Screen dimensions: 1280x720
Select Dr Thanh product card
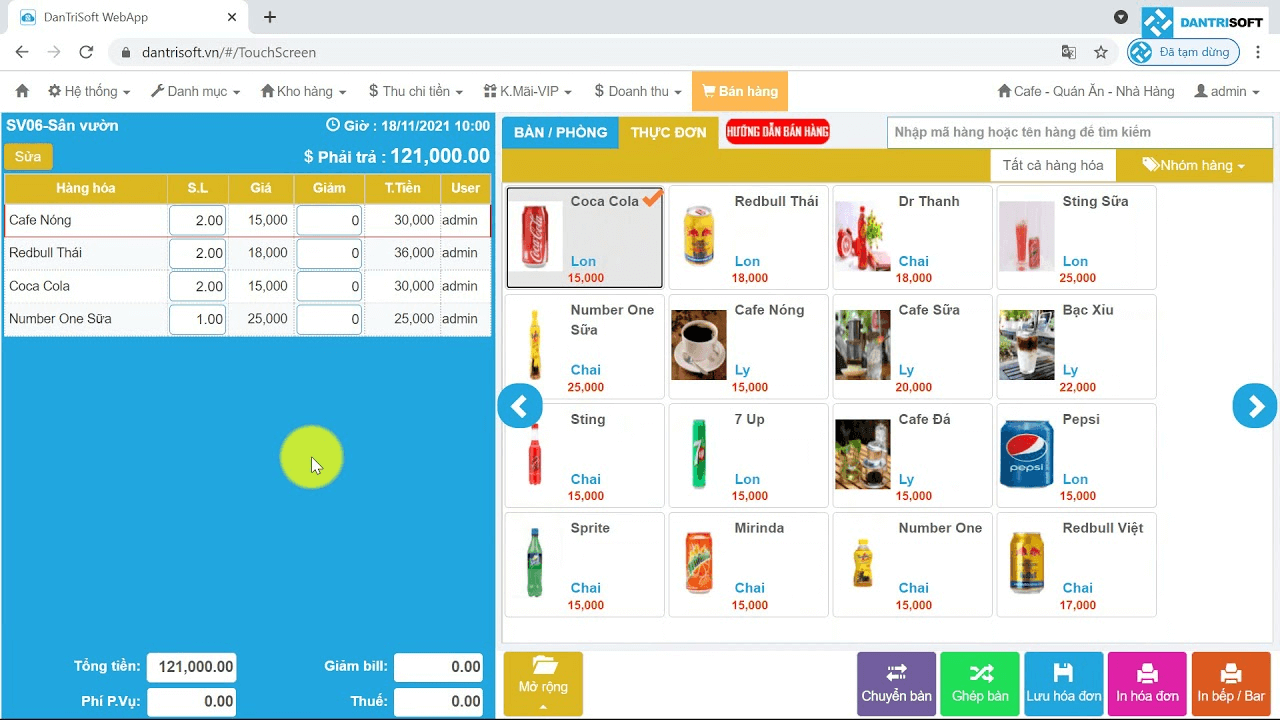tap(913, 236)
